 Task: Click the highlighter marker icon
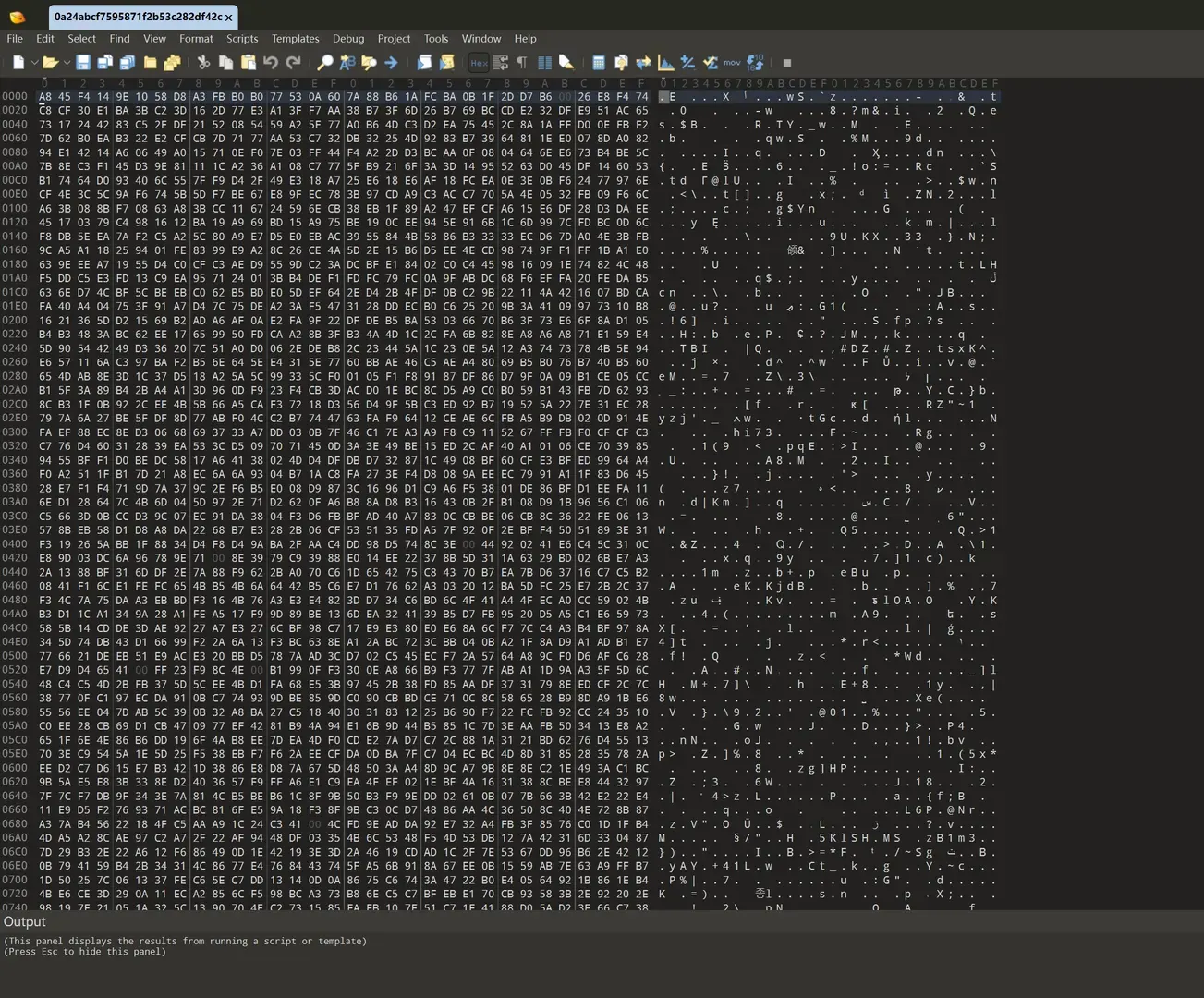pyautogui.click(x=566, y=63)
